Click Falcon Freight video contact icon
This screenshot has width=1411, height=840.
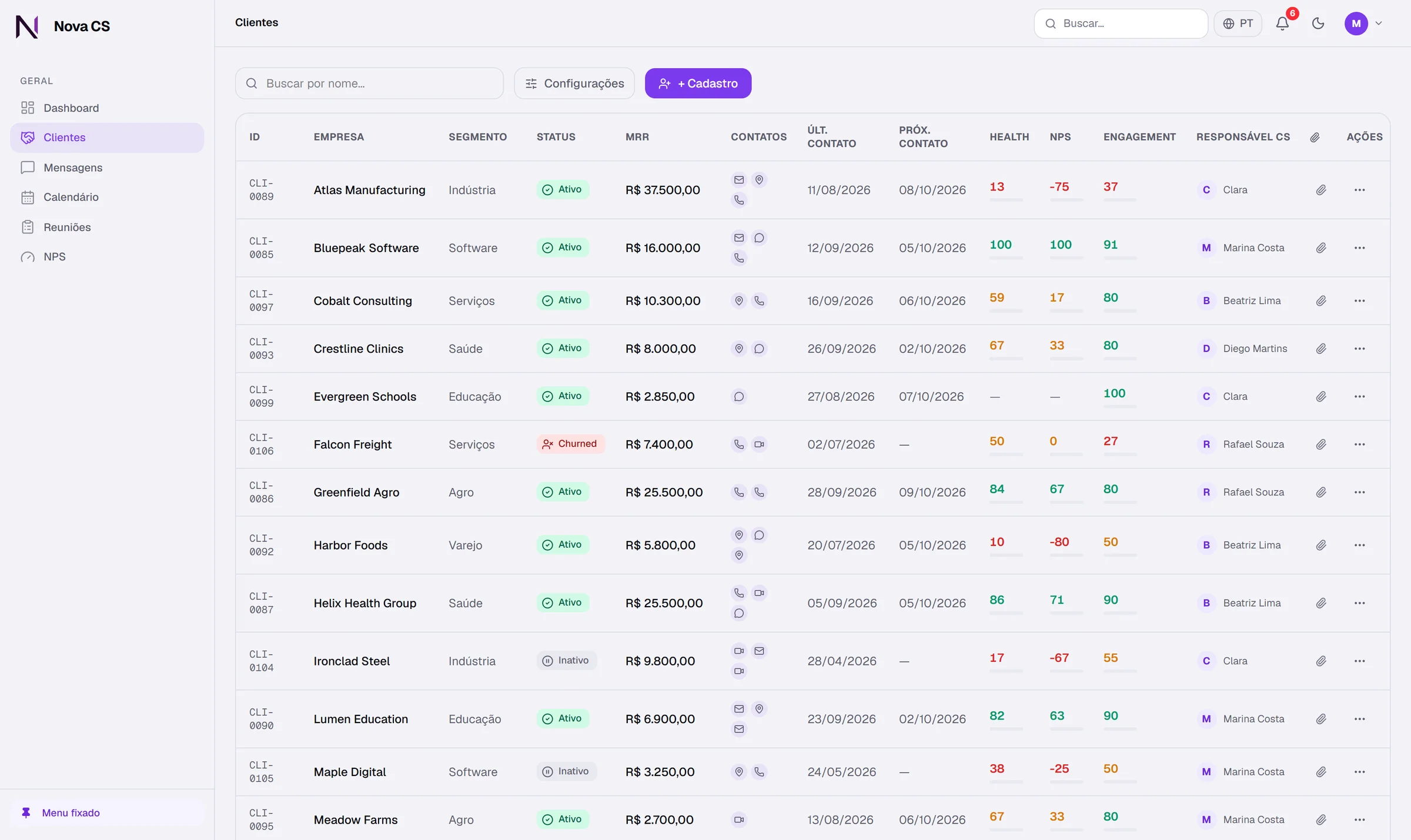click(x=759, y=444)
